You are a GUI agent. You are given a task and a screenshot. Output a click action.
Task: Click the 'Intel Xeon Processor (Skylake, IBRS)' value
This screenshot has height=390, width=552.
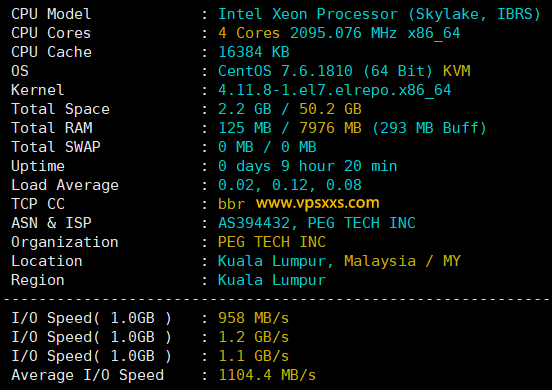coord(379,14)
